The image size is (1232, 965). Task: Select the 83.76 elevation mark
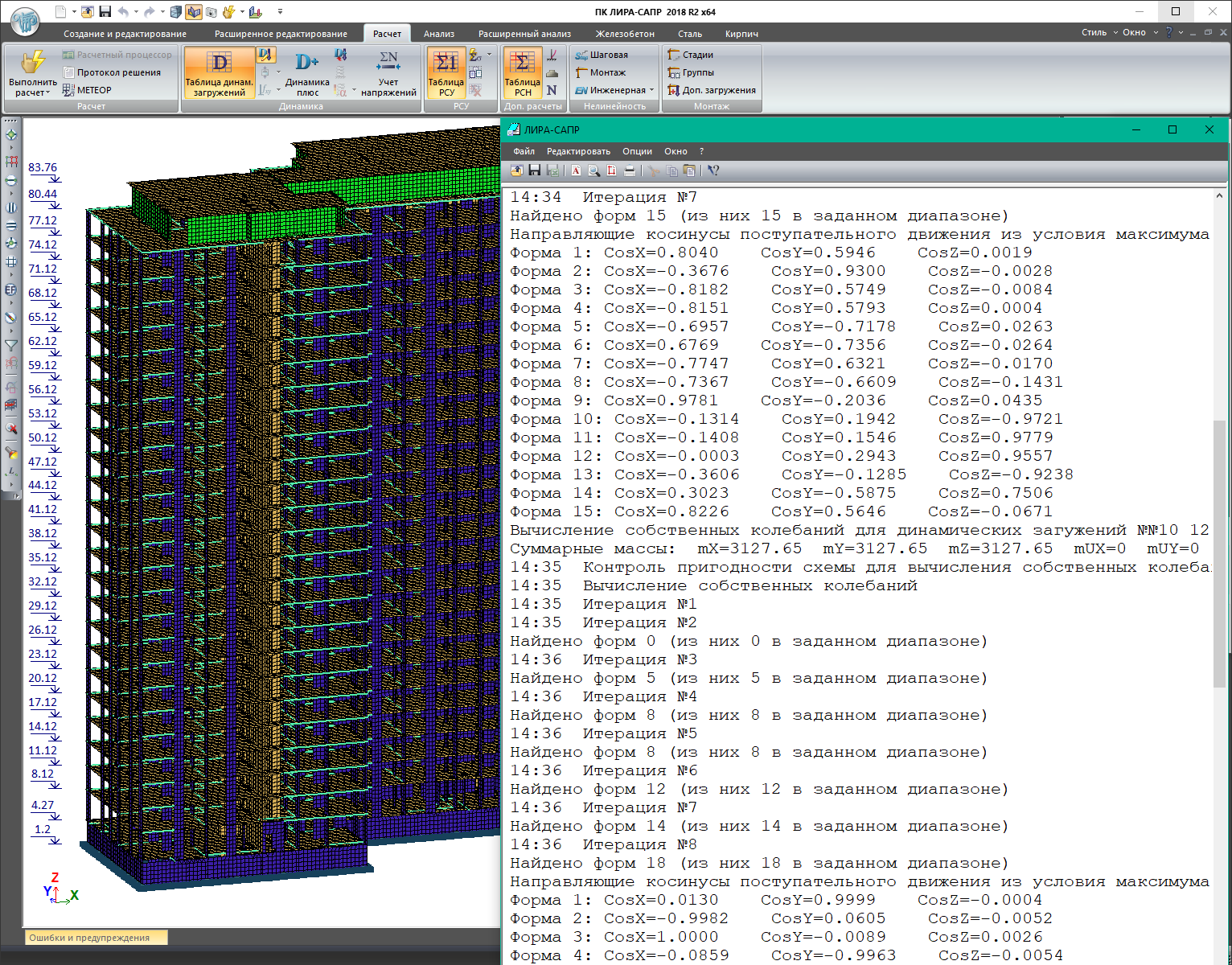pos(43,168)
